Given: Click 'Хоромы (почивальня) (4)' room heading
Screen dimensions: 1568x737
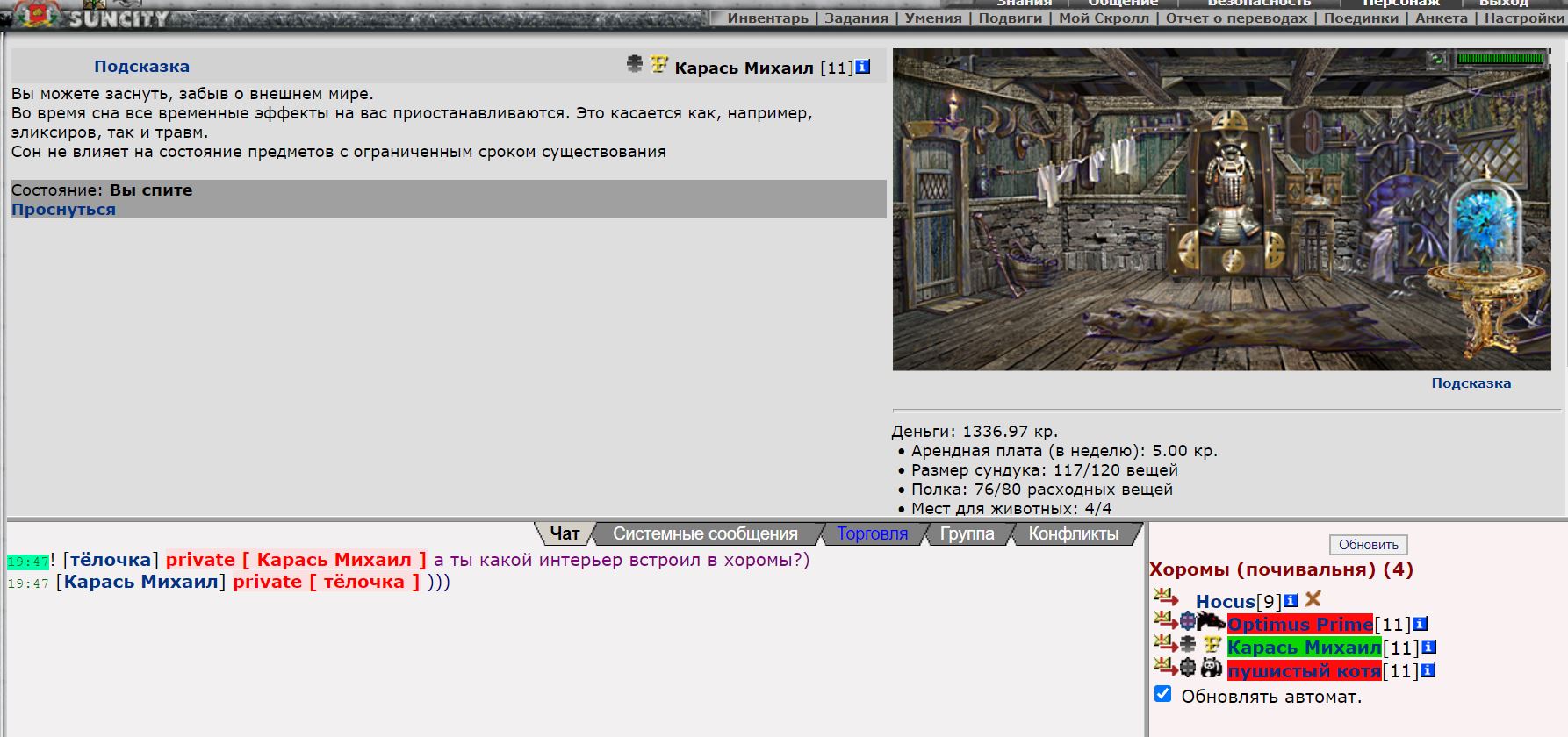Looking at the screenshot, I should click(1282, 569).
